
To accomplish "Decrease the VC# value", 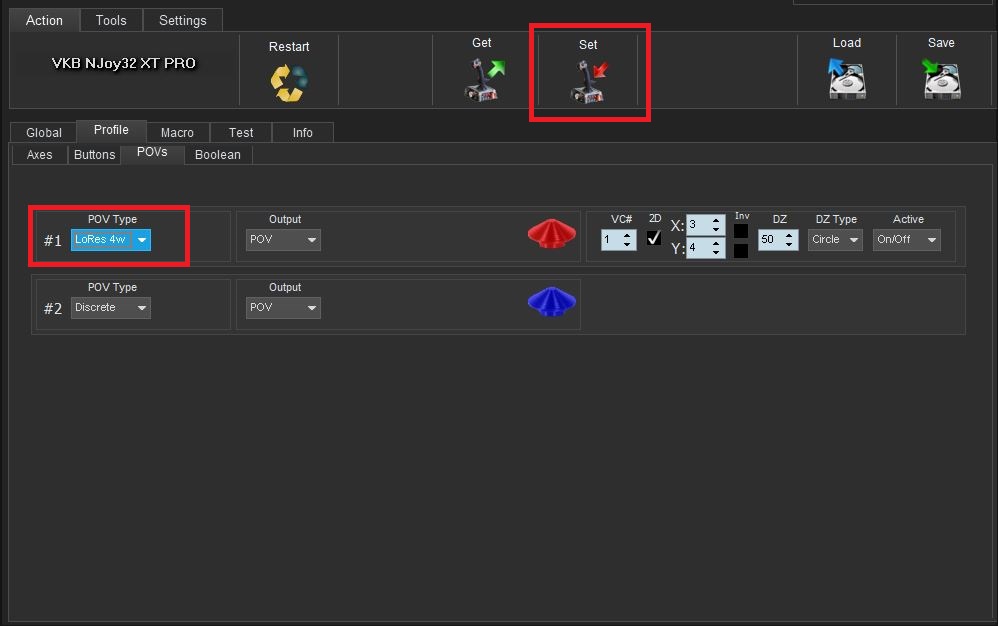I will pyautogui.click(x=627, y=244).
